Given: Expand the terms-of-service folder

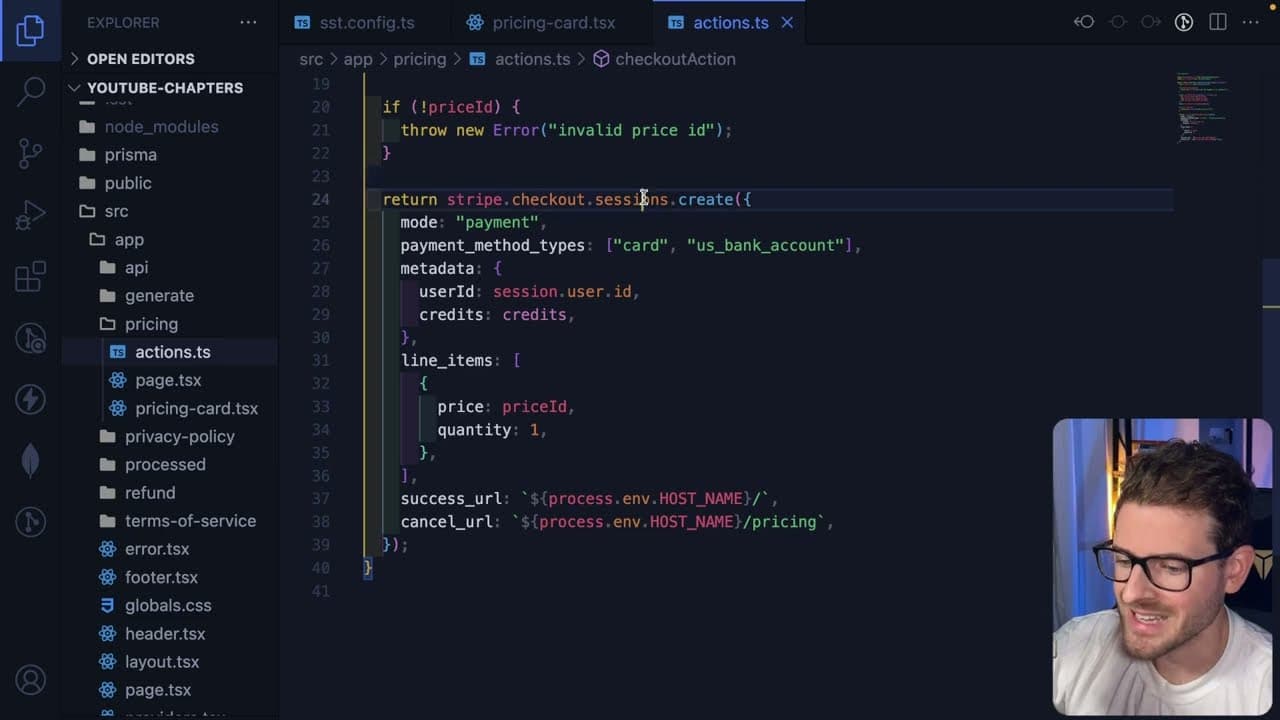Looking at the screenshot, I should point(190,521).
